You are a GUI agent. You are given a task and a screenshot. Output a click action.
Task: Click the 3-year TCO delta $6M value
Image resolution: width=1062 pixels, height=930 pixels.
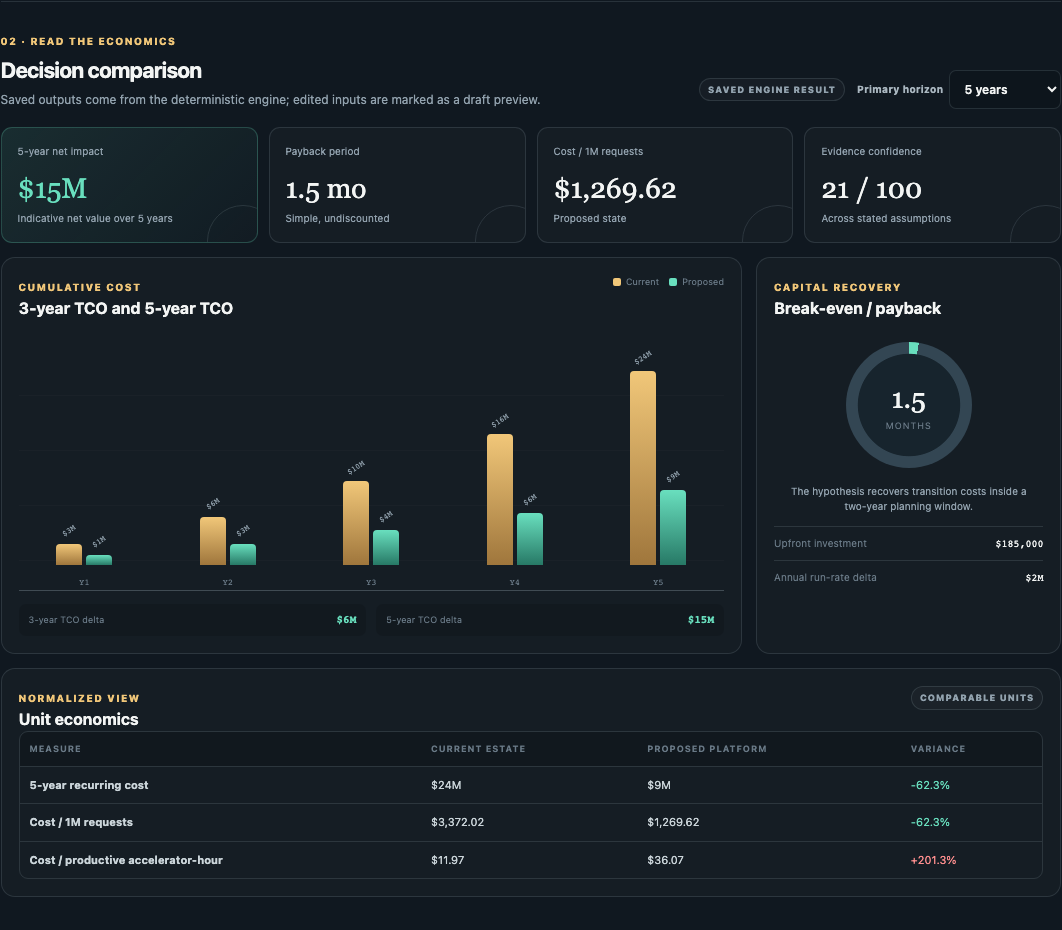(x=347, y=620)
